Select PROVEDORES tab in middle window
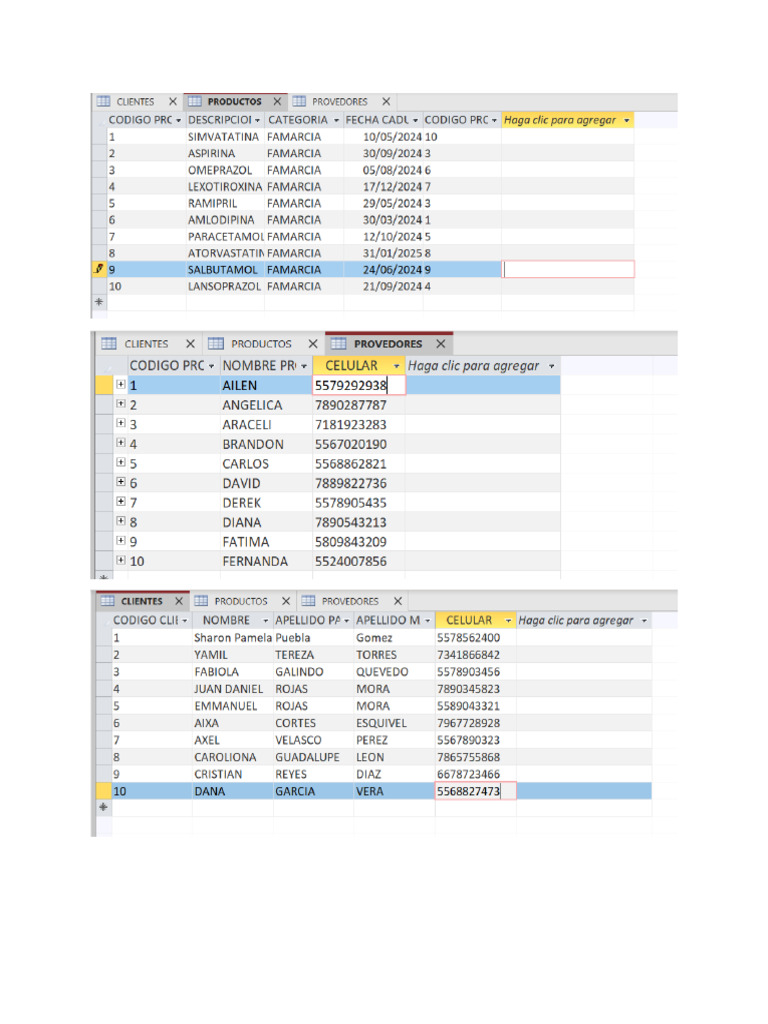The image size is (768, 1024). [x=388, y=344]
